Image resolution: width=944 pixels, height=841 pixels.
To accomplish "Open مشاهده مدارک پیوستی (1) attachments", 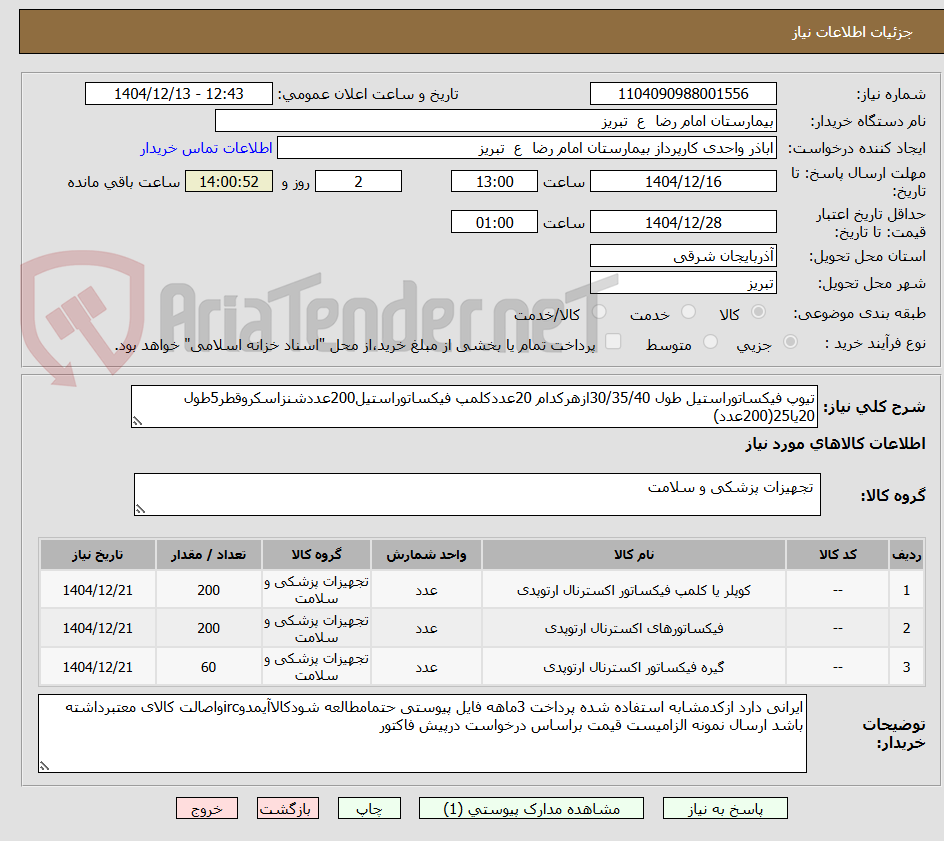I will click(531, 808).
